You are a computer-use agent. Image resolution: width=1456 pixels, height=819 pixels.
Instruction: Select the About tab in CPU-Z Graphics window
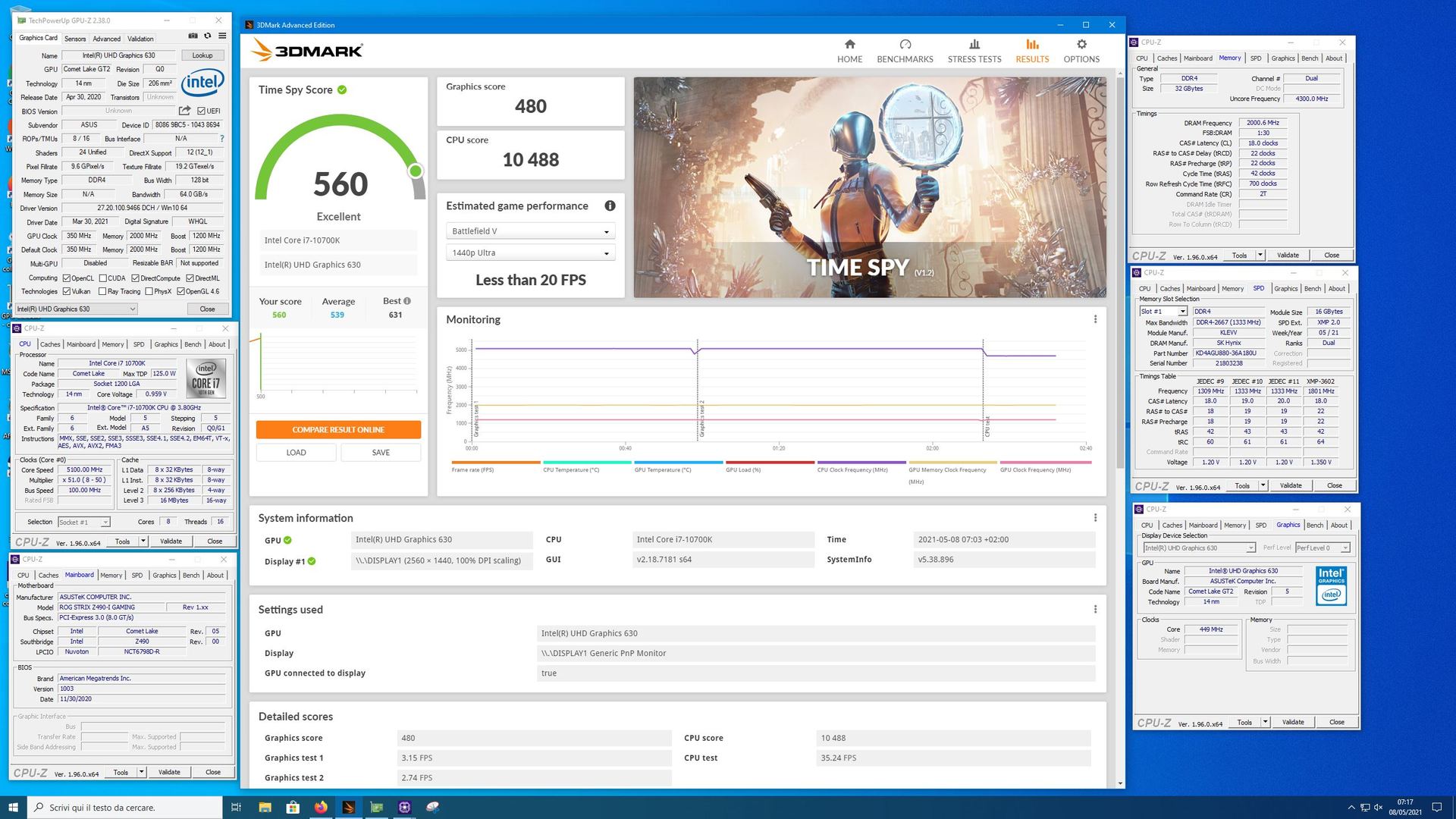(x=1339, y=525)
